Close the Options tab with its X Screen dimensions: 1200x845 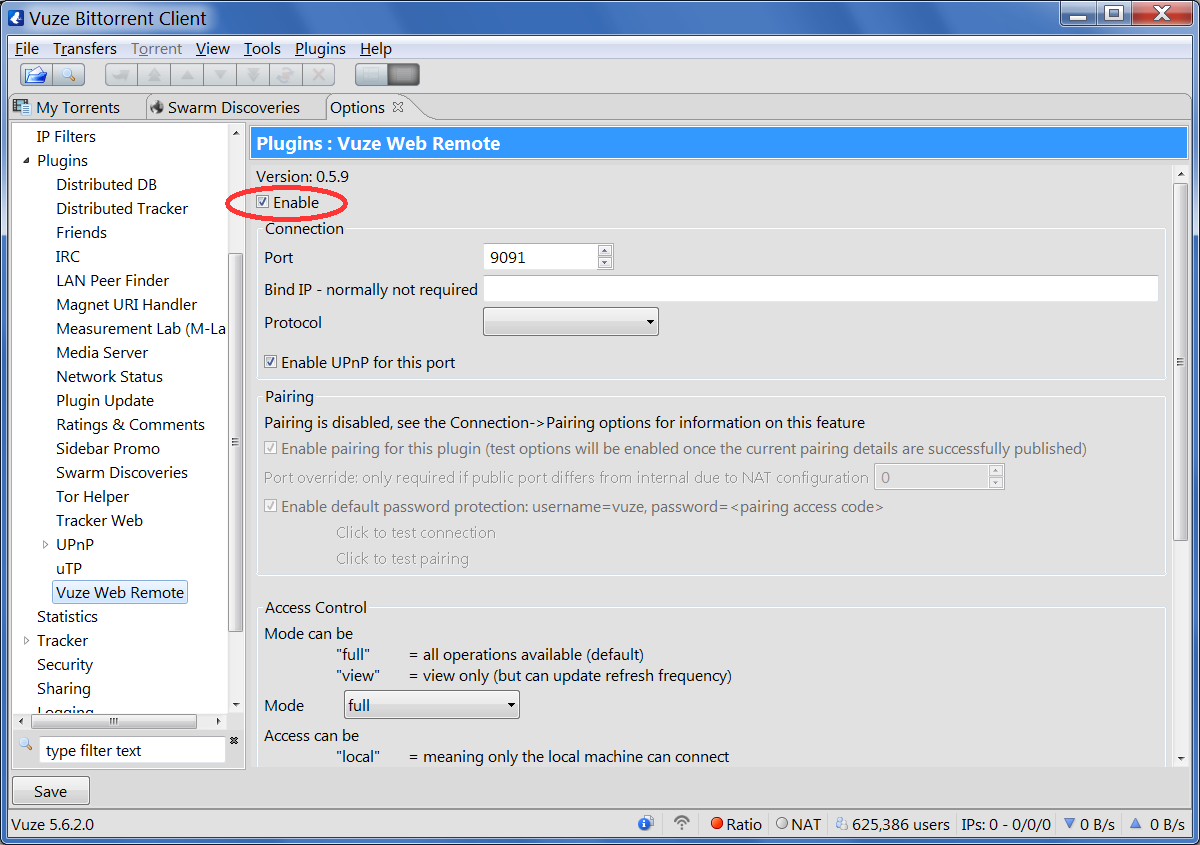point(397,106)
